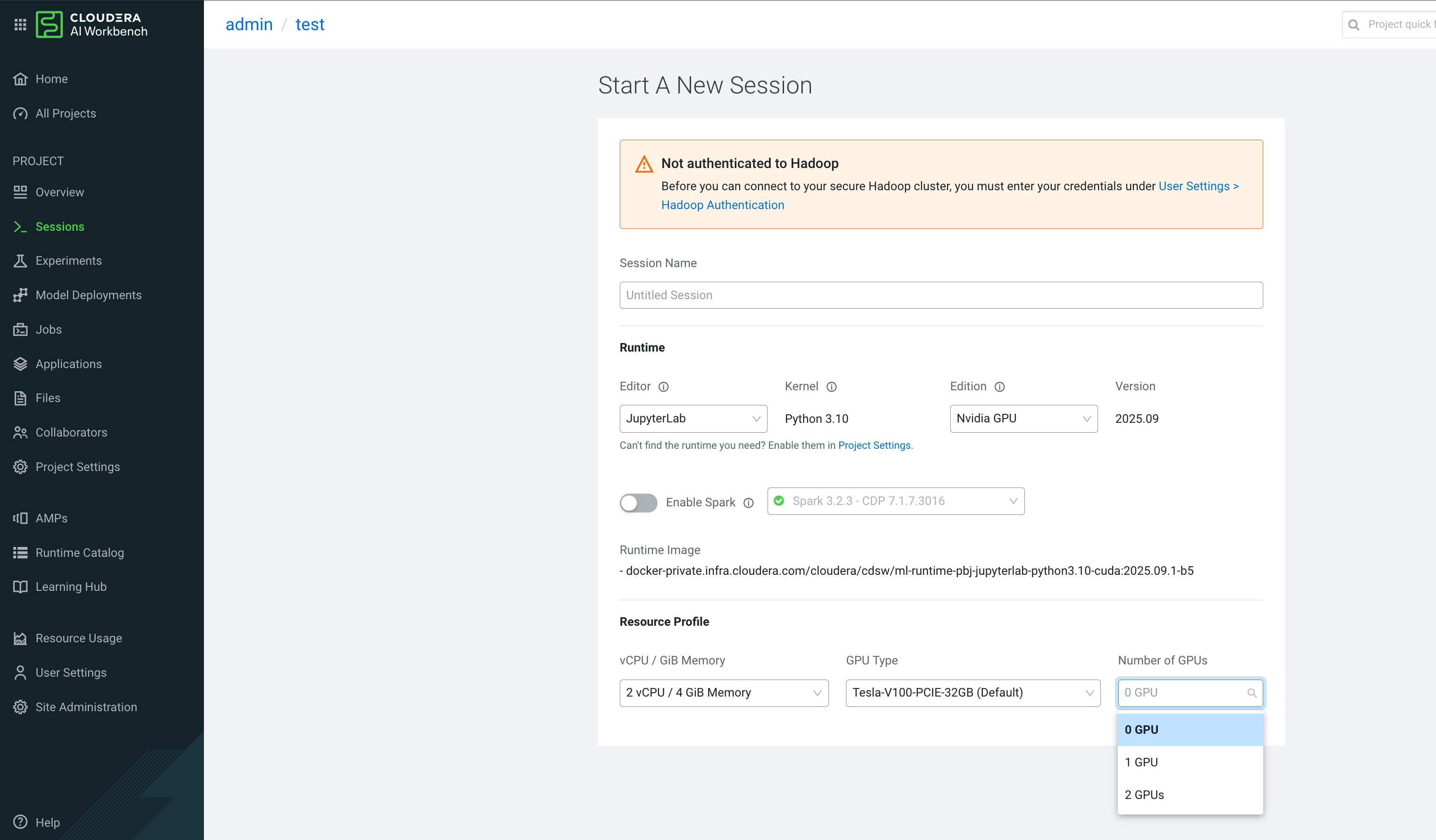Follow the Hadoop Authentication link

[723, 205]
